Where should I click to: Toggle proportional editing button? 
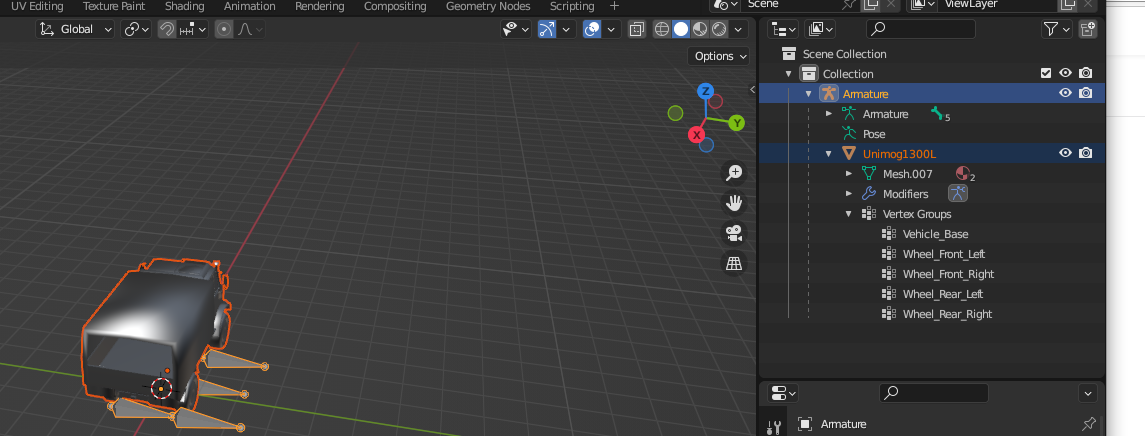(224, 29)
